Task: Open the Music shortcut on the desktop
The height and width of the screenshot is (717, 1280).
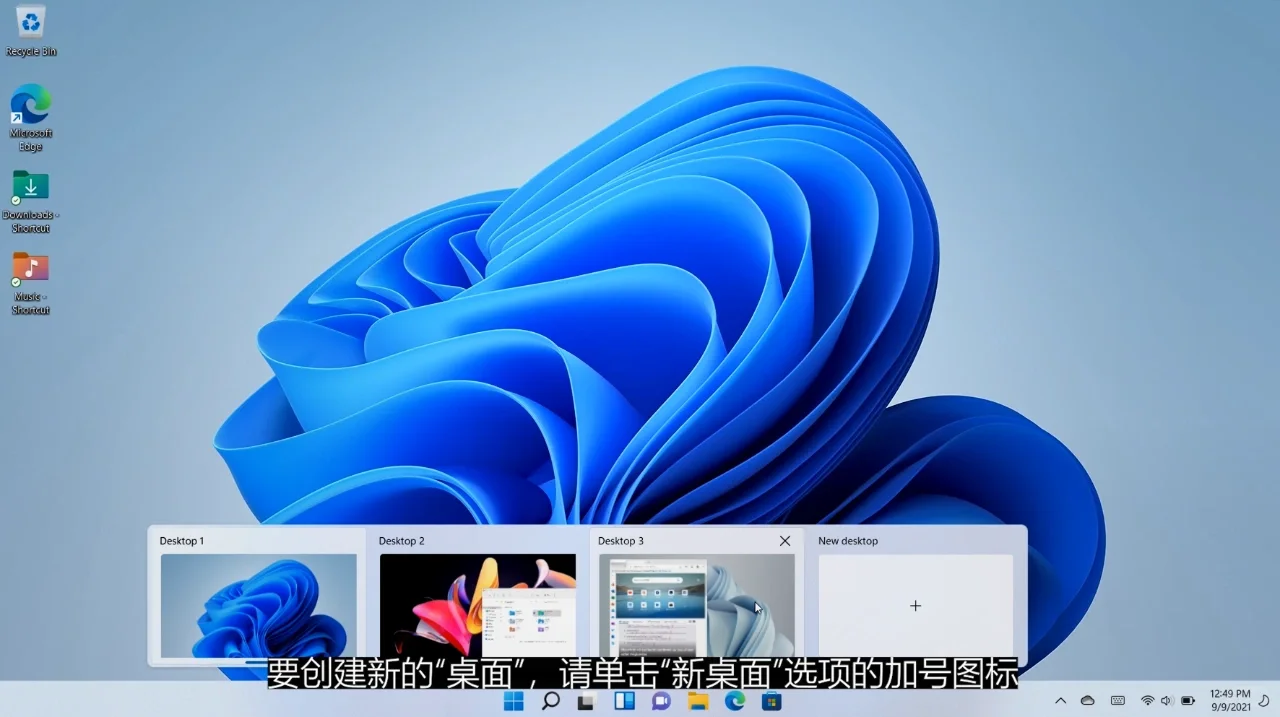Action: coord(29,270)
